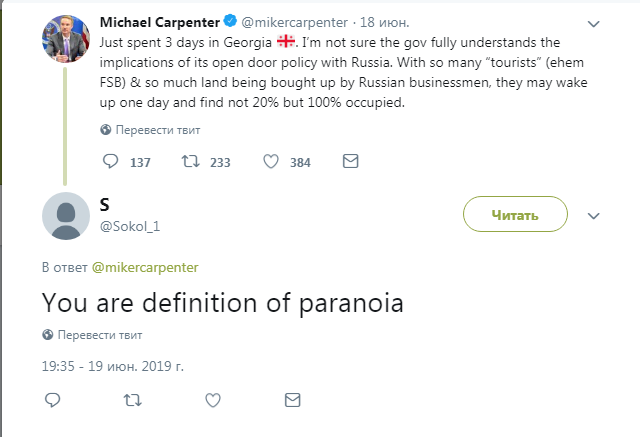640x437 pixels.
Task: Reply to the paranoia tweet
Action: 53,400
